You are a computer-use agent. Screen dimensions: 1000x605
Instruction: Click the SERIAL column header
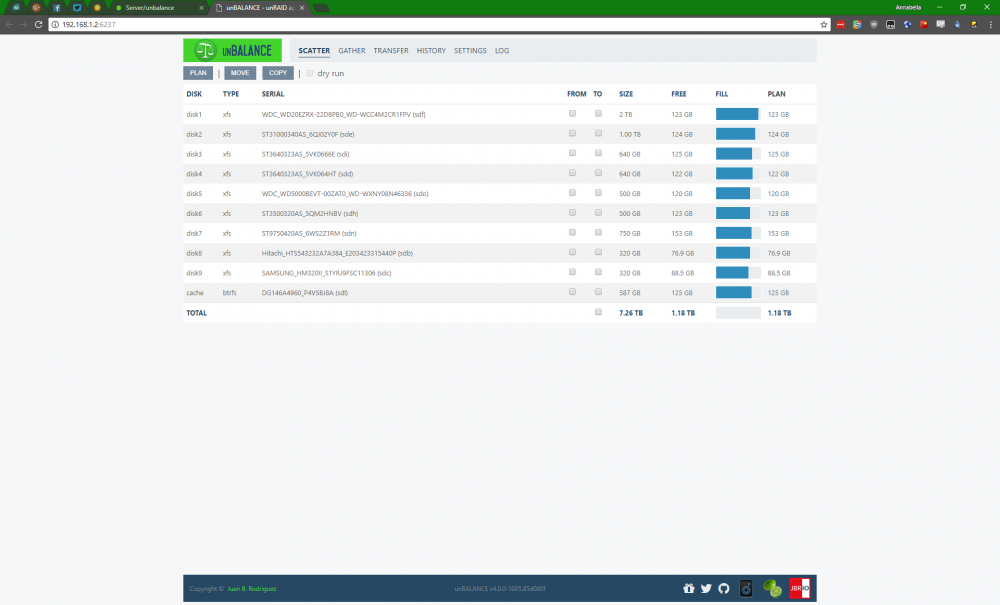[x=273, y=94]
